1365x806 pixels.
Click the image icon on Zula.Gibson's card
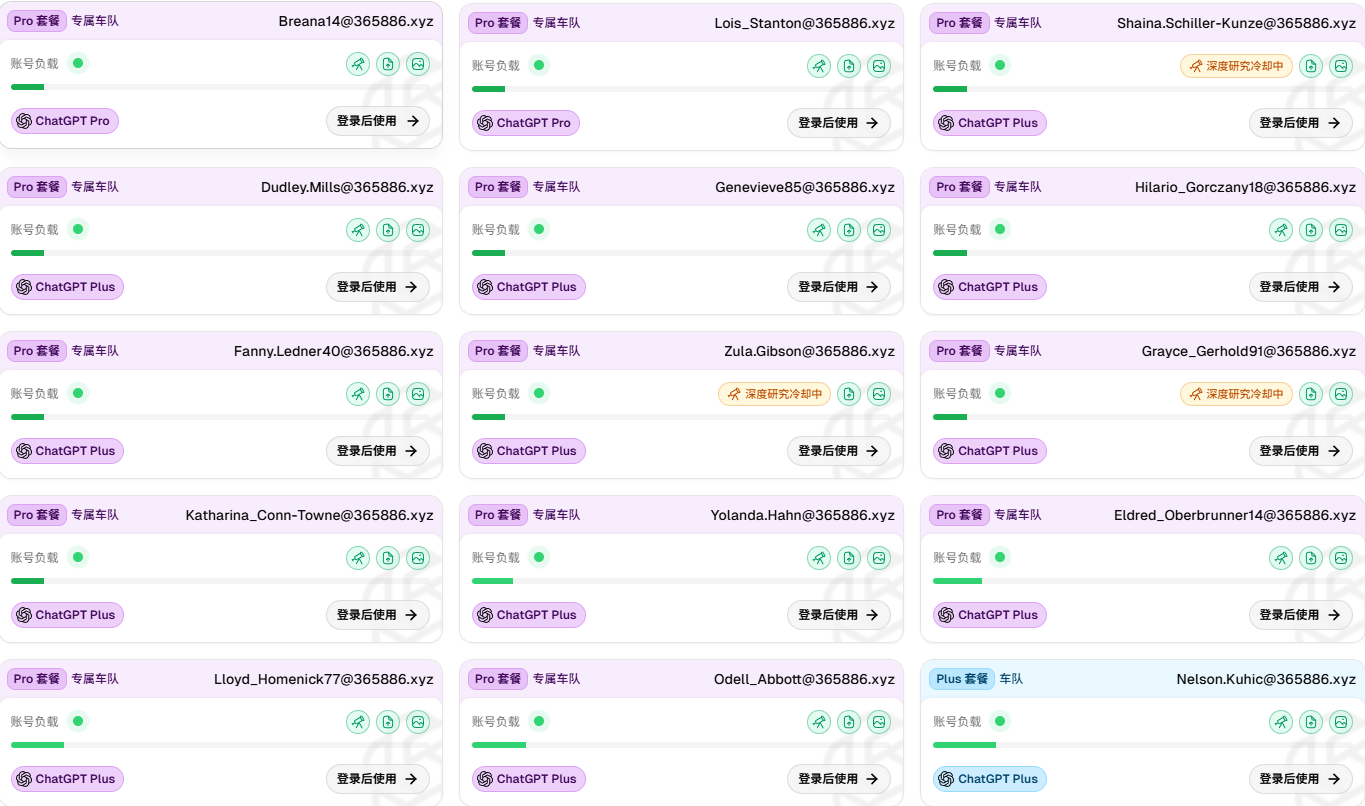(x=879, y=394)
